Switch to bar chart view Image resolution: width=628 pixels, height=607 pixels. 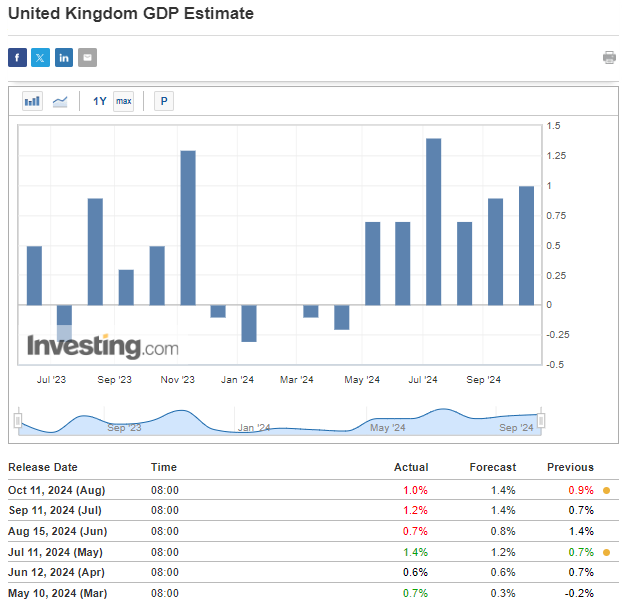point(33,101)
